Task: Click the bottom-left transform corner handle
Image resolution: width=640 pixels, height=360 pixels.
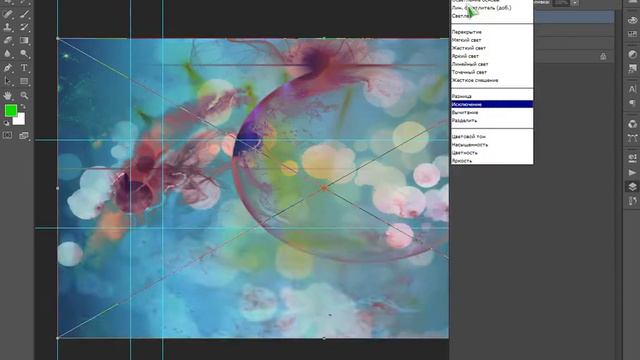Action: pos(58,338)
